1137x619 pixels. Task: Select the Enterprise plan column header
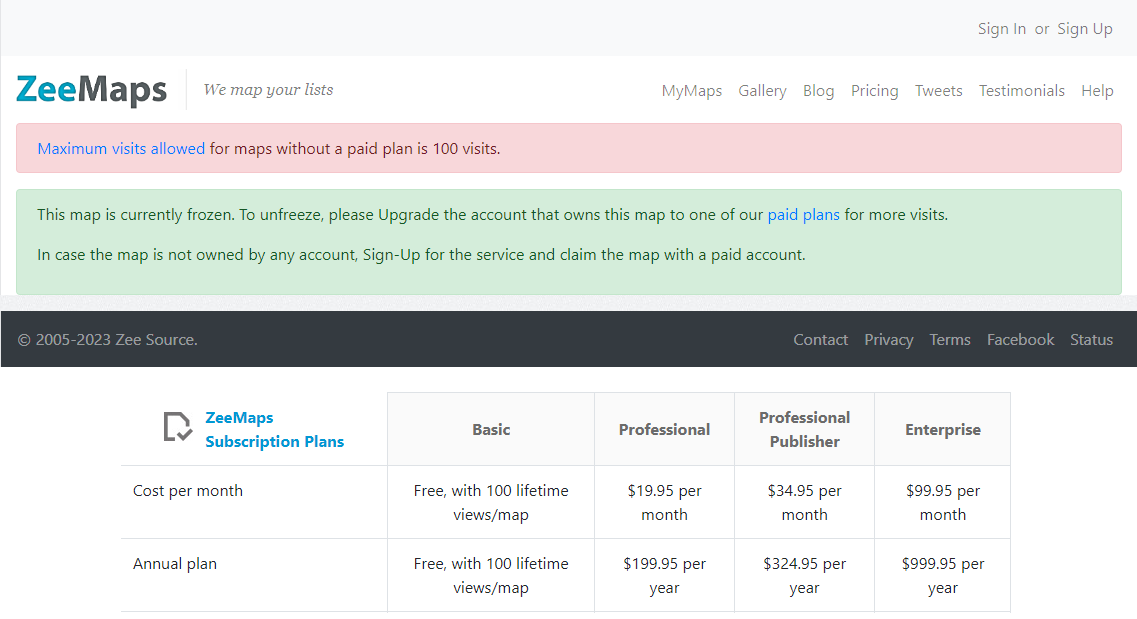(x=943, y=429)
